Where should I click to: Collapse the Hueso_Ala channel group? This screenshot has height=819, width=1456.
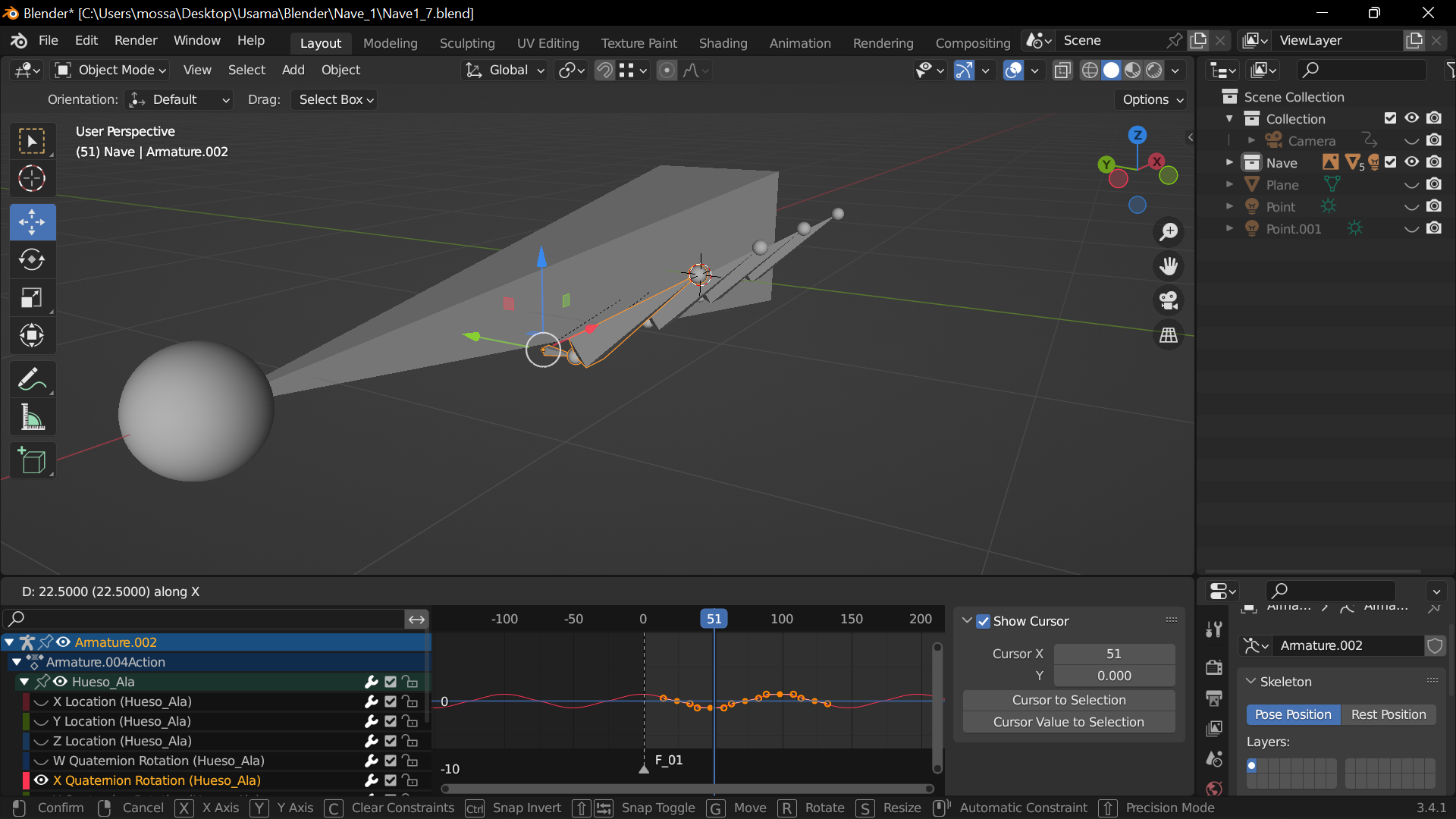(24, 682)
